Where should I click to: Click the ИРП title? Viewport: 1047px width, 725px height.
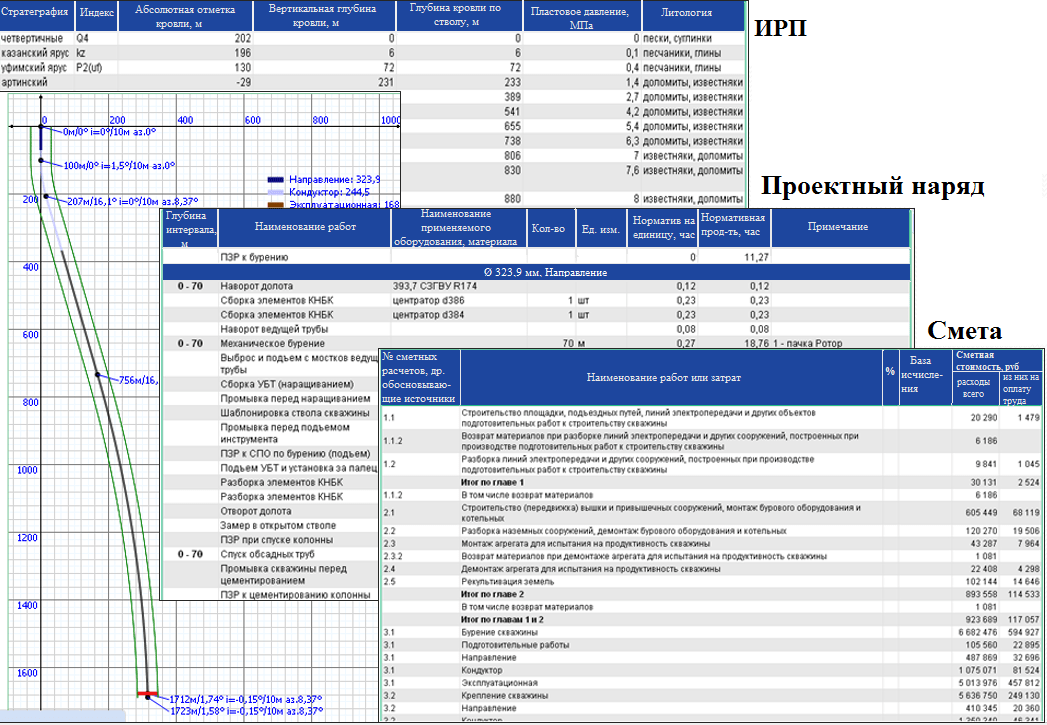[782, 29]
